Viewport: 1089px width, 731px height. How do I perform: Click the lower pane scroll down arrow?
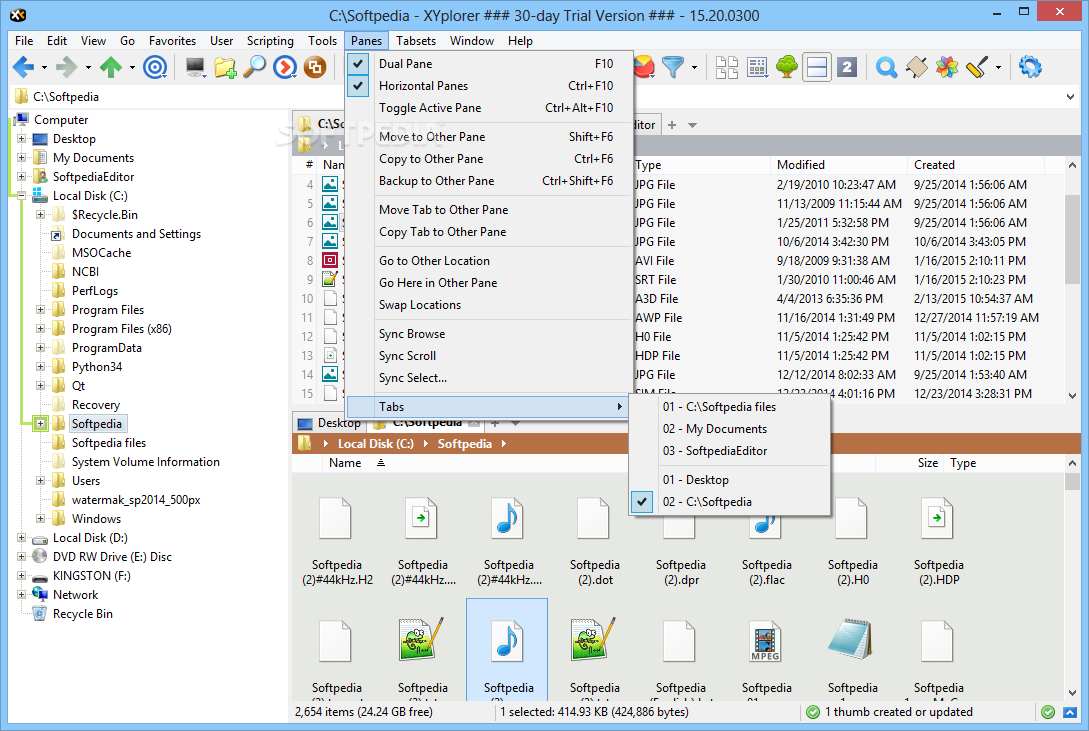(x=1072, y=693)
